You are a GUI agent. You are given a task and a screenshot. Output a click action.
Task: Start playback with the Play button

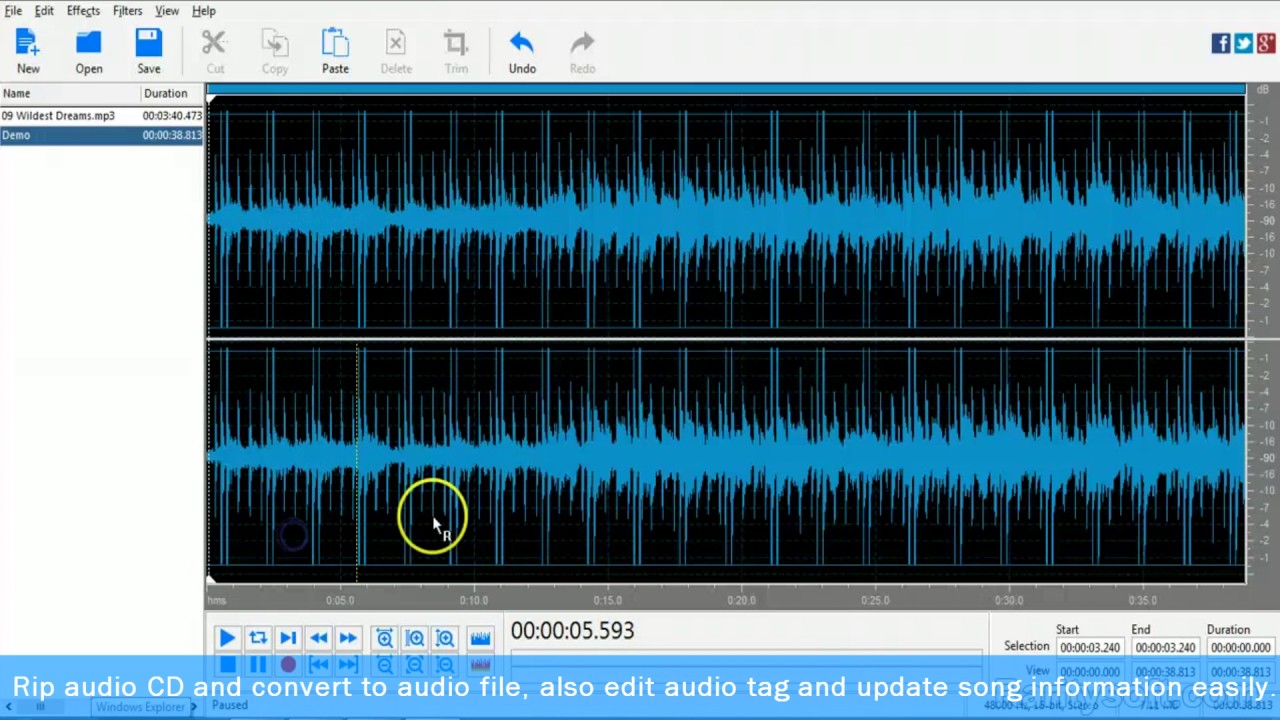[x=227, y=638]
